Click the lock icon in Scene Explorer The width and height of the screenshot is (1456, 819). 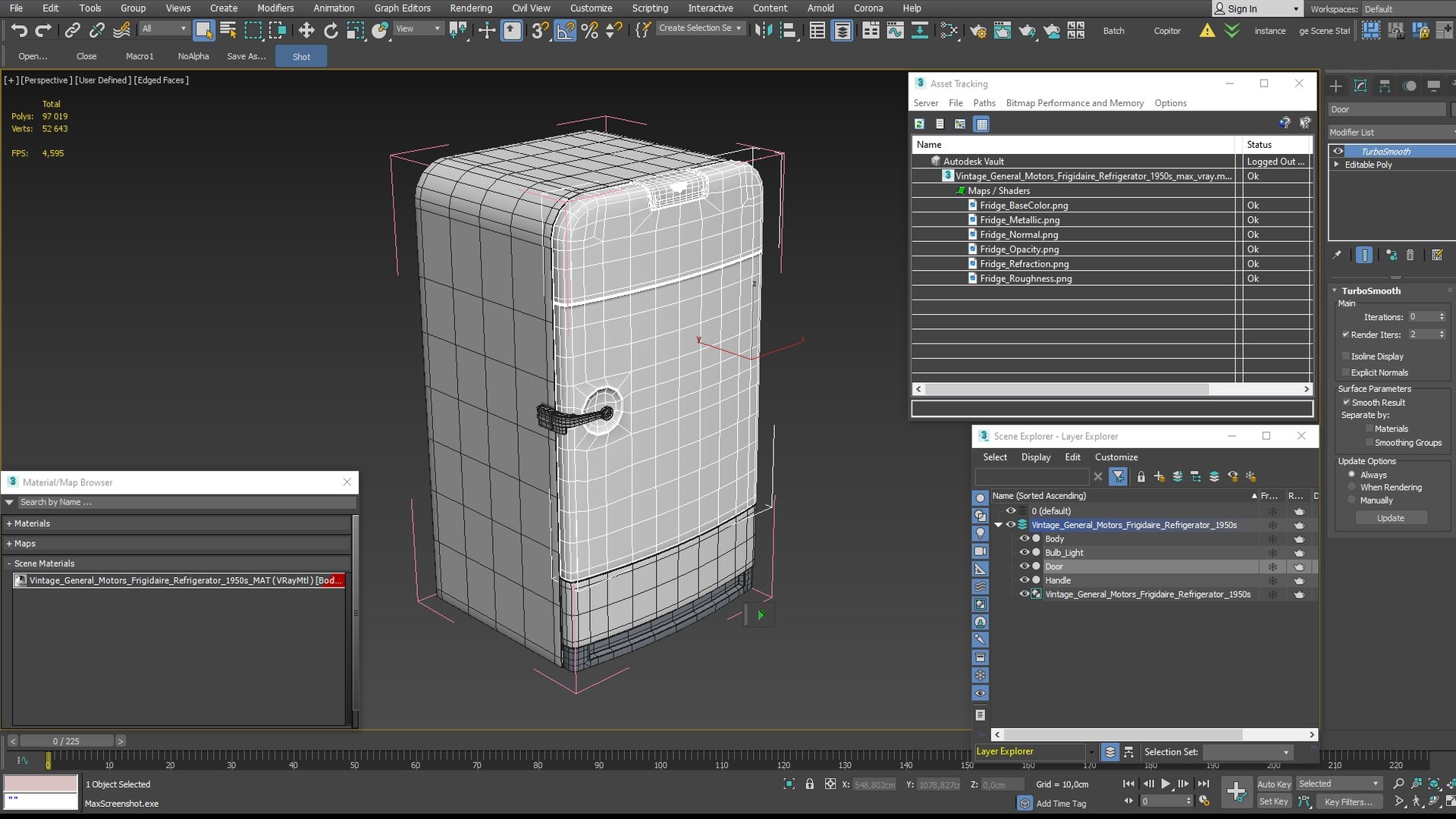pyautogui.click(x=1141, y=476)
